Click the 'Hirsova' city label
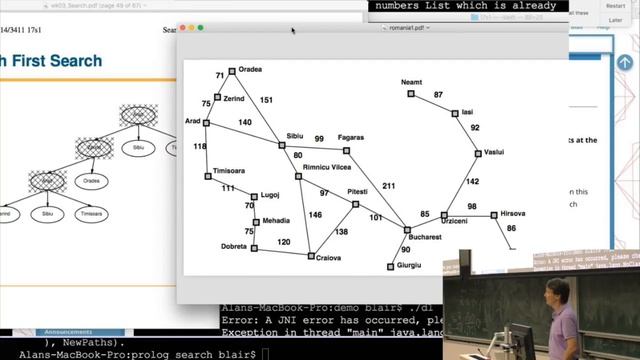 coord(513,213)
